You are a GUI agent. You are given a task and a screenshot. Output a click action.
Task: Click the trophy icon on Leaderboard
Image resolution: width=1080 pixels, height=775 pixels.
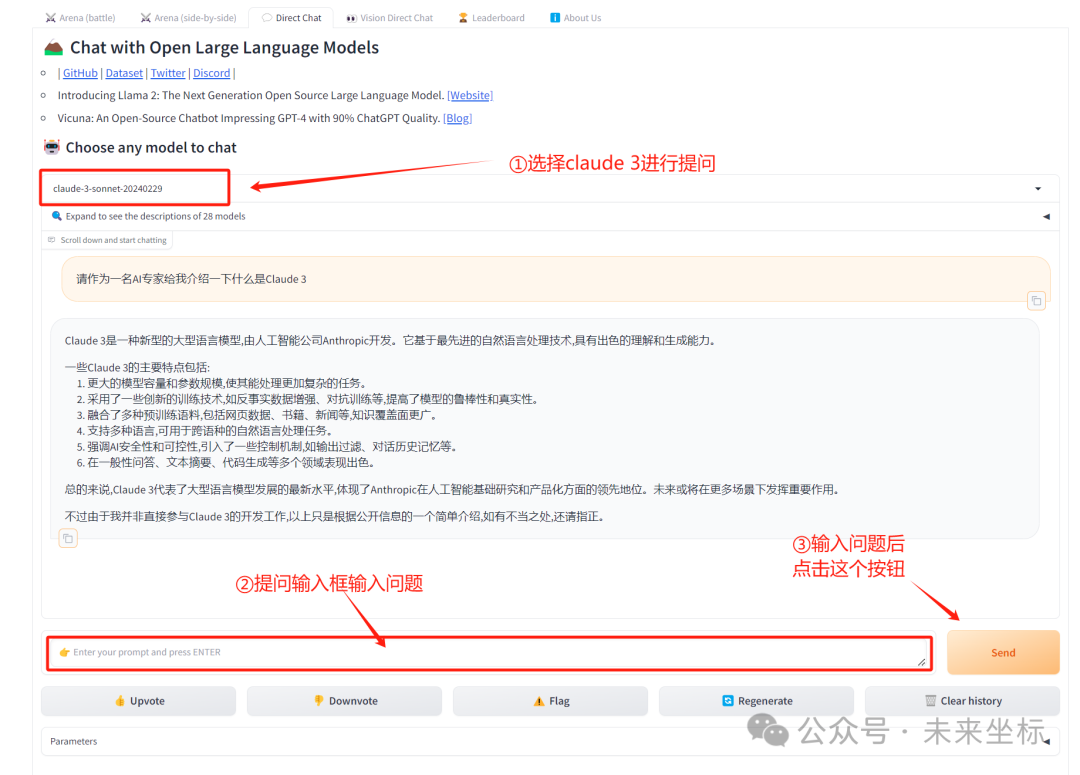(463, 18)
